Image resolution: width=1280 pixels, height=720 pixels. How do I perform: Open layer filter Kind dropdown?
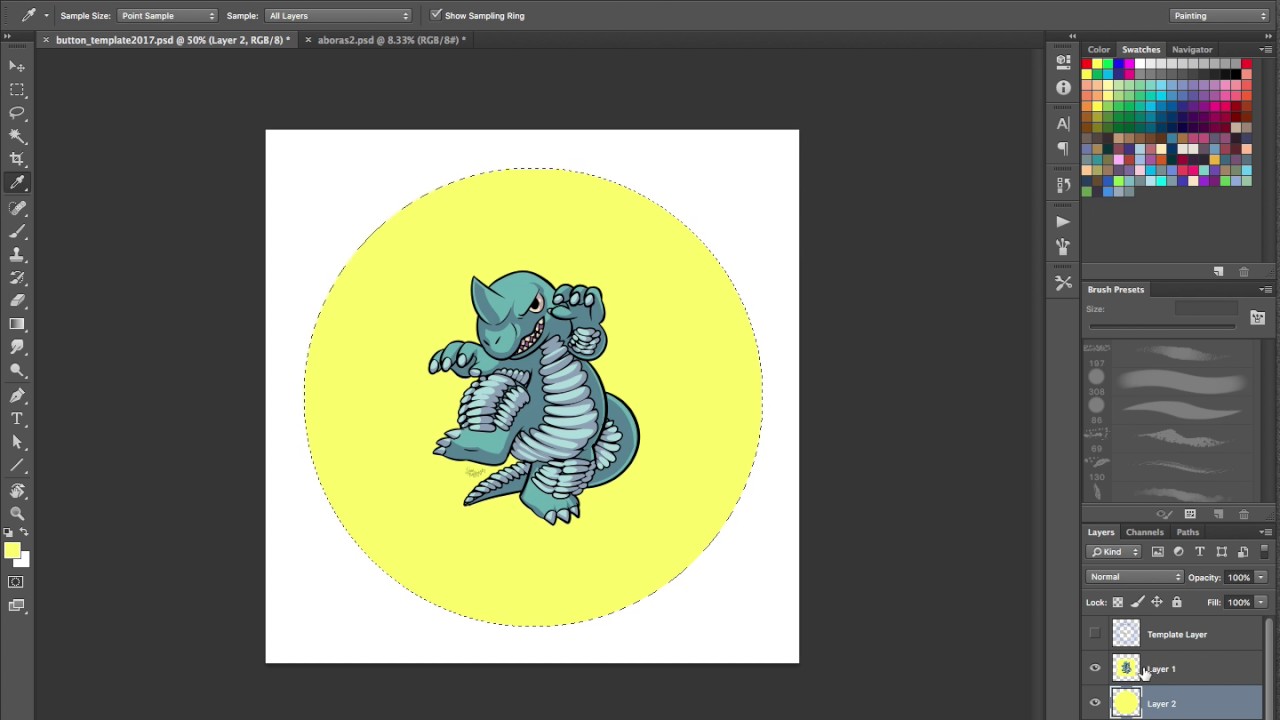(x=1114, y=552)
